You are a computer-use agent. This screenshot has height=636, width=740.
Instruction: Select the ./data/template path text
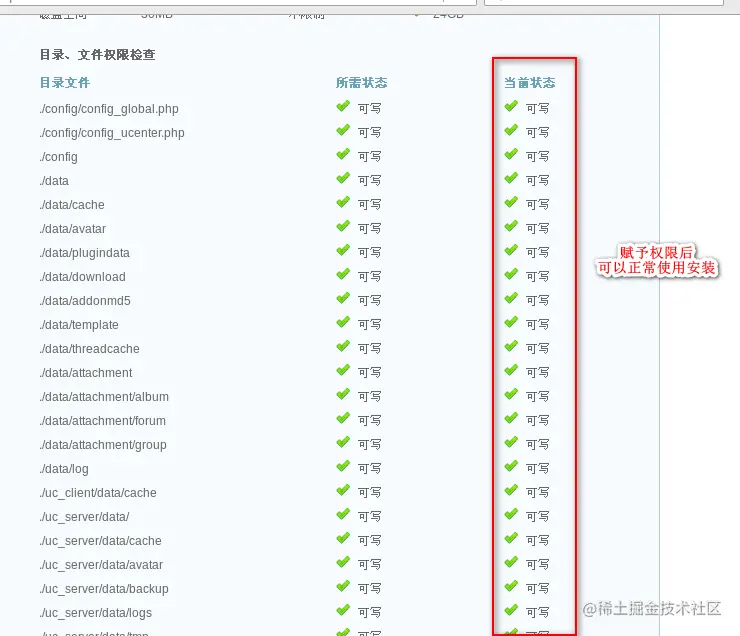point(79,326)
